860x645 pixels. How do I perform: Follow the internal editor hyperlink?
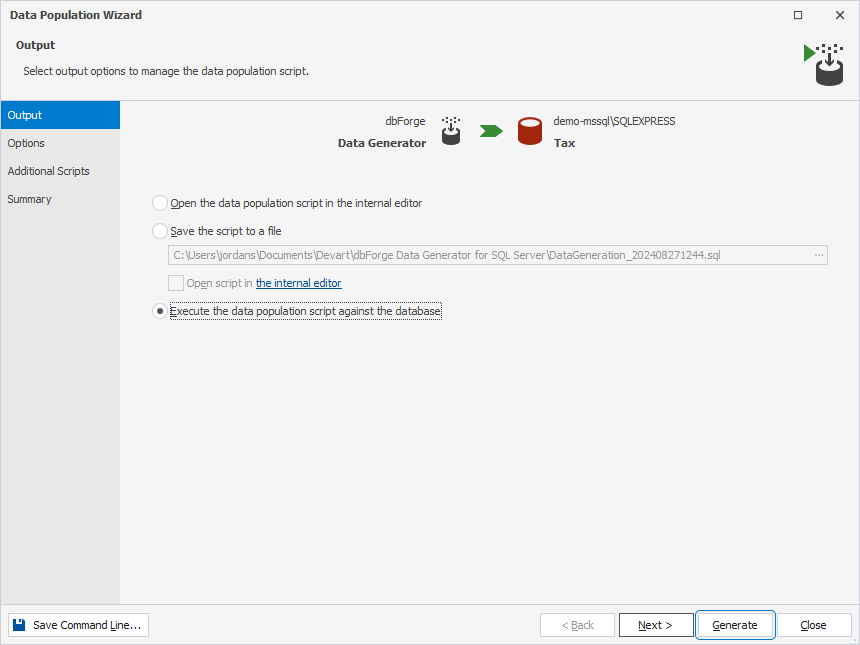pos(298,283)
